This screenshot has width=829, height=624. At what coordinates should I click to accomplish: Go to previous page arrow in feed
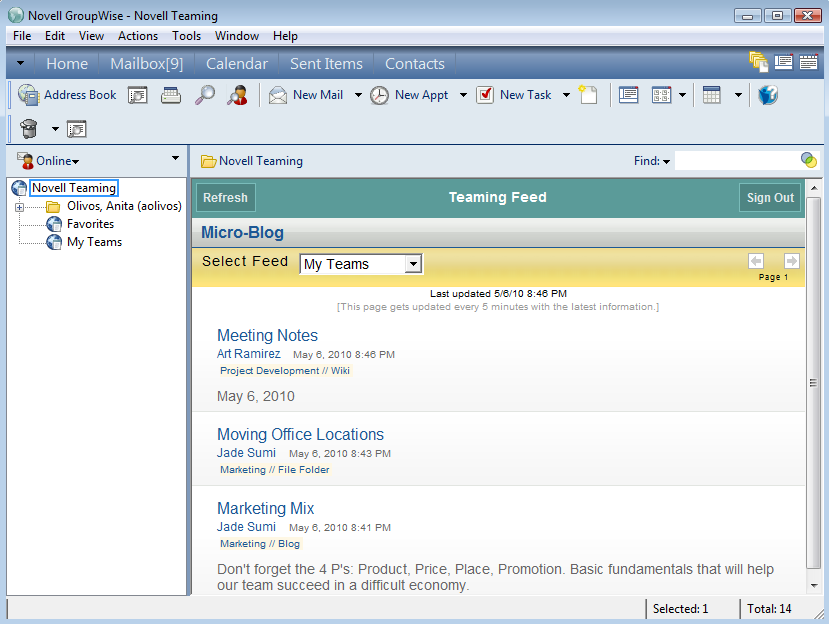[x=756, y=261]
